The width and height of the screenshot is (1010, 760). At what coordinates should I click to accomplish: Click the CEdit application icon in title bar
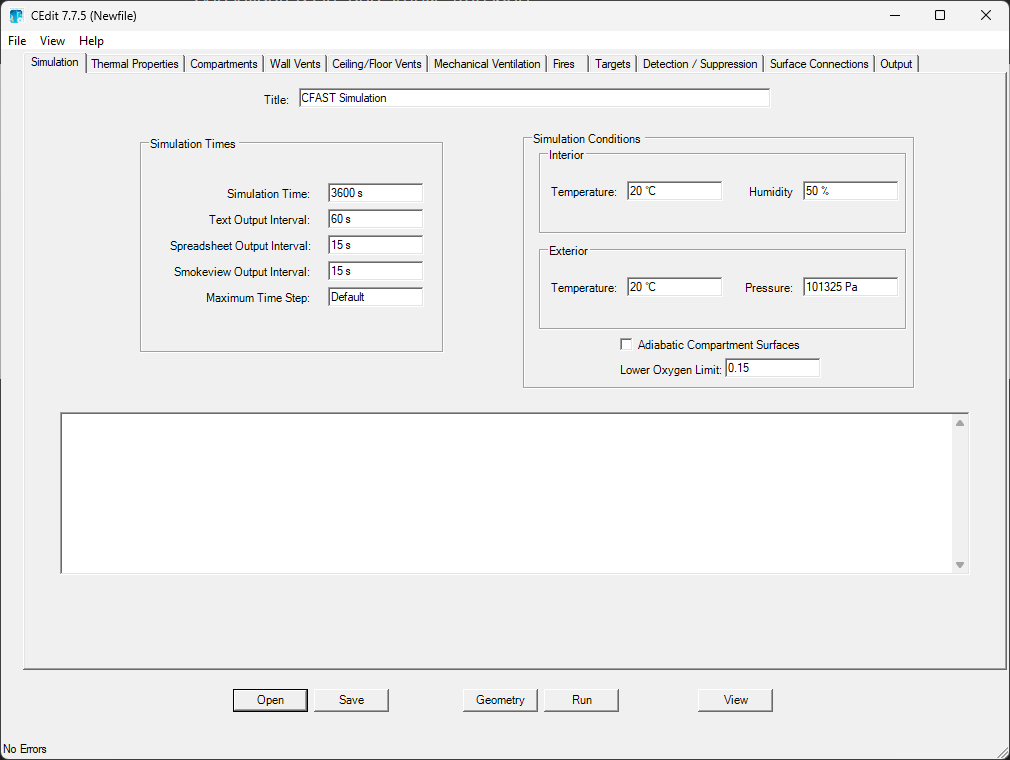pos(16,15)
